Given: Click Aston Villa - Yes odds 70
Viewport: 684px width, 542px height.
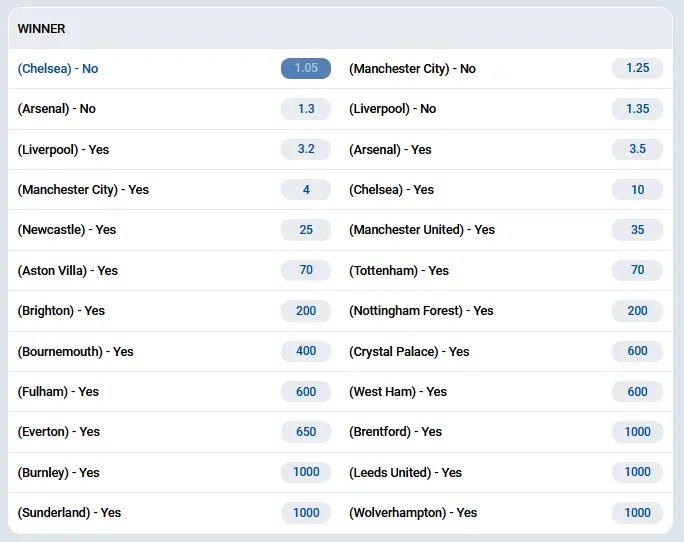Looking at the screenshot, I should tap(306, 270).
